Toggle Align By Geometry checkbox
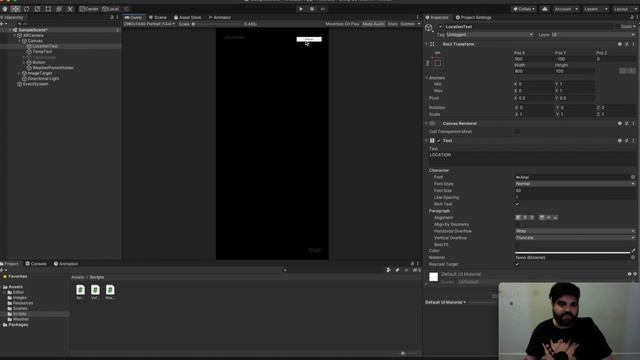Image resolution: width=640 pixels, height=360 pixels. [x=517, y=224]
